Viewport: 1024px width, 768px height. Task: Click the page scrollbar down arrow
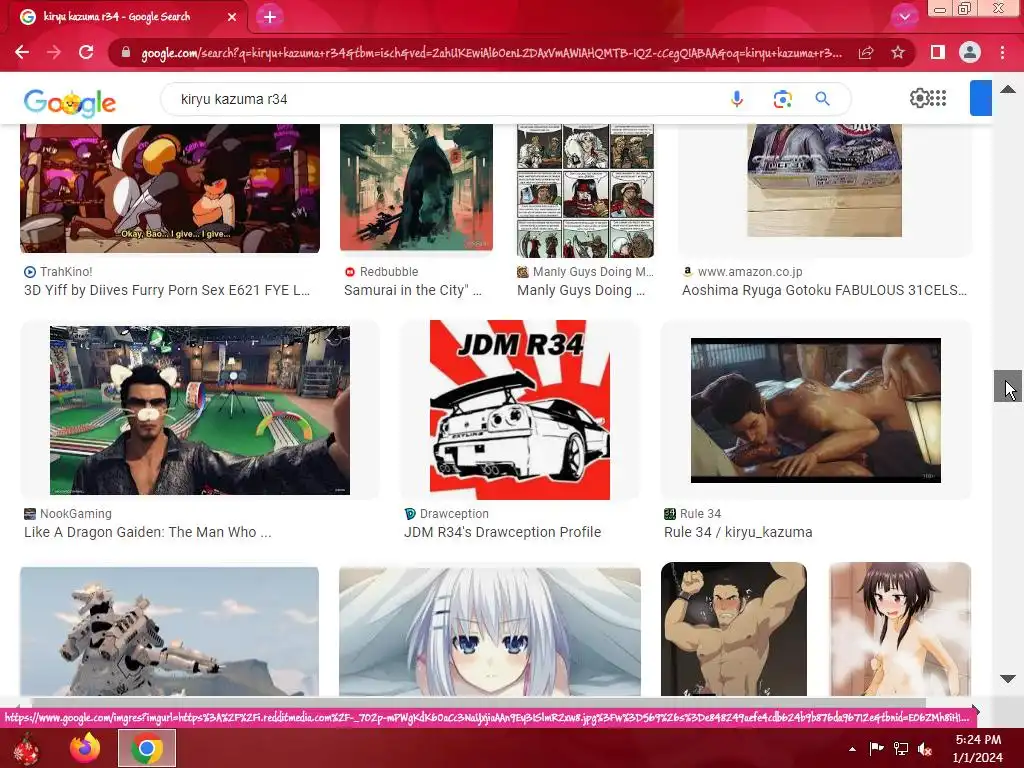pyautogui.click(x=1008, y=679)
